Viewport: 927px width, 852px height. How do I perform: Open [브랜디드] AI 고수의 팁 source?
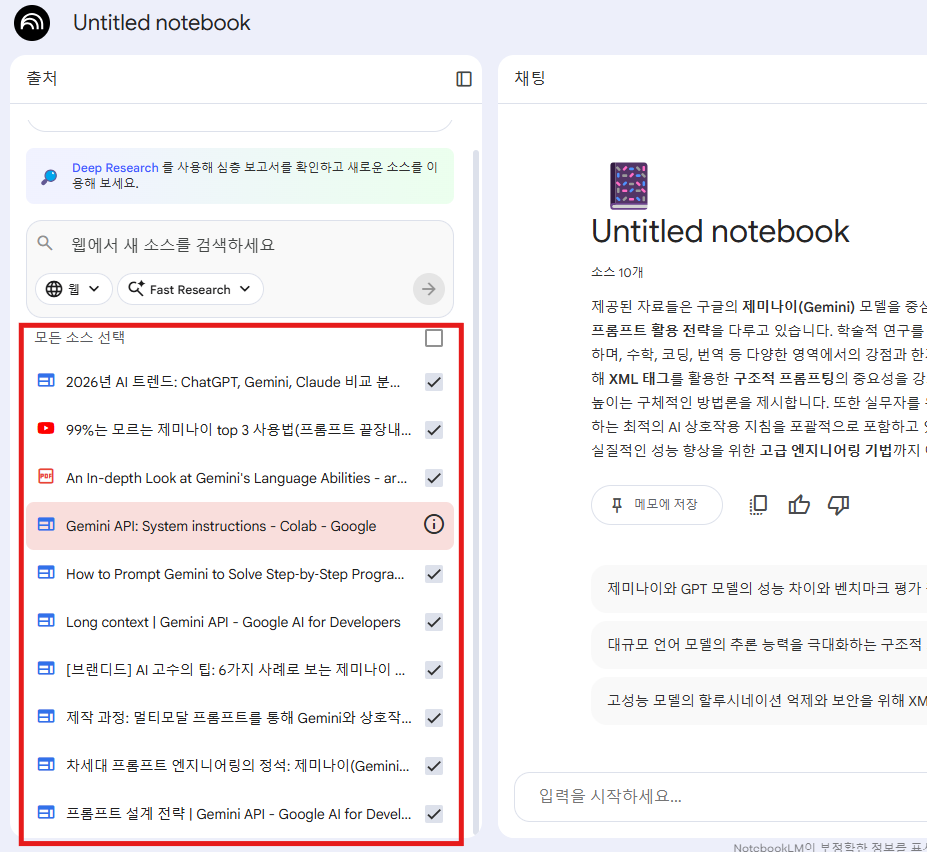pyautogui.click(x=235, y=670)
